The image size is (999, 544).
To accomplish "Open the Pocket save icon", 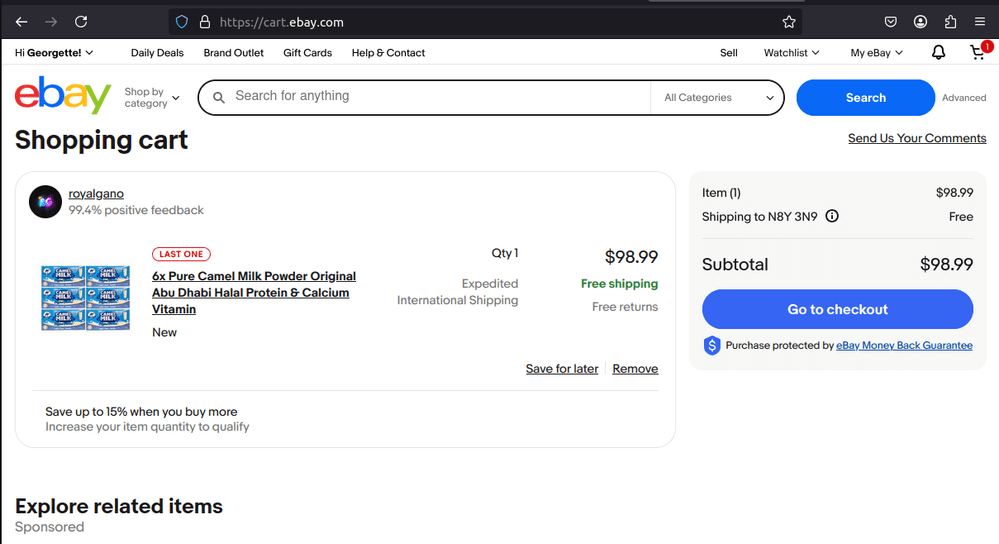I will 891,22.
